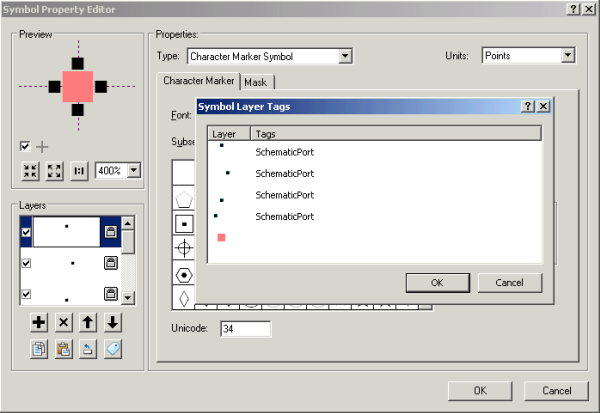The width and height of the screenshot is (600, 413).
Task: Open the Type dropdown Character Marker Symbol
Action: click(x=345, y=56)
